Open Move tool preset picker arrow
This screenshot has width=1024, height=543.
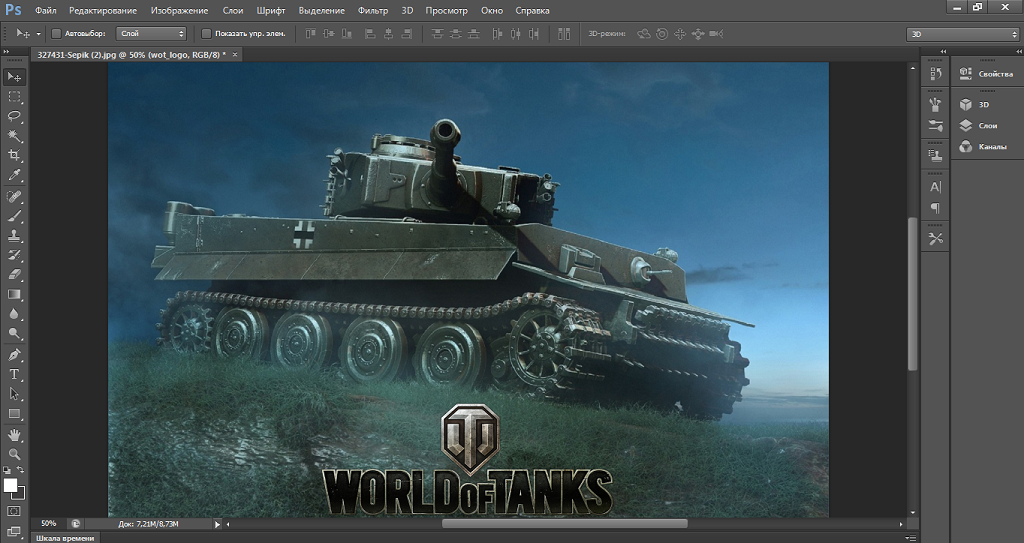click(x=39, y=34)
